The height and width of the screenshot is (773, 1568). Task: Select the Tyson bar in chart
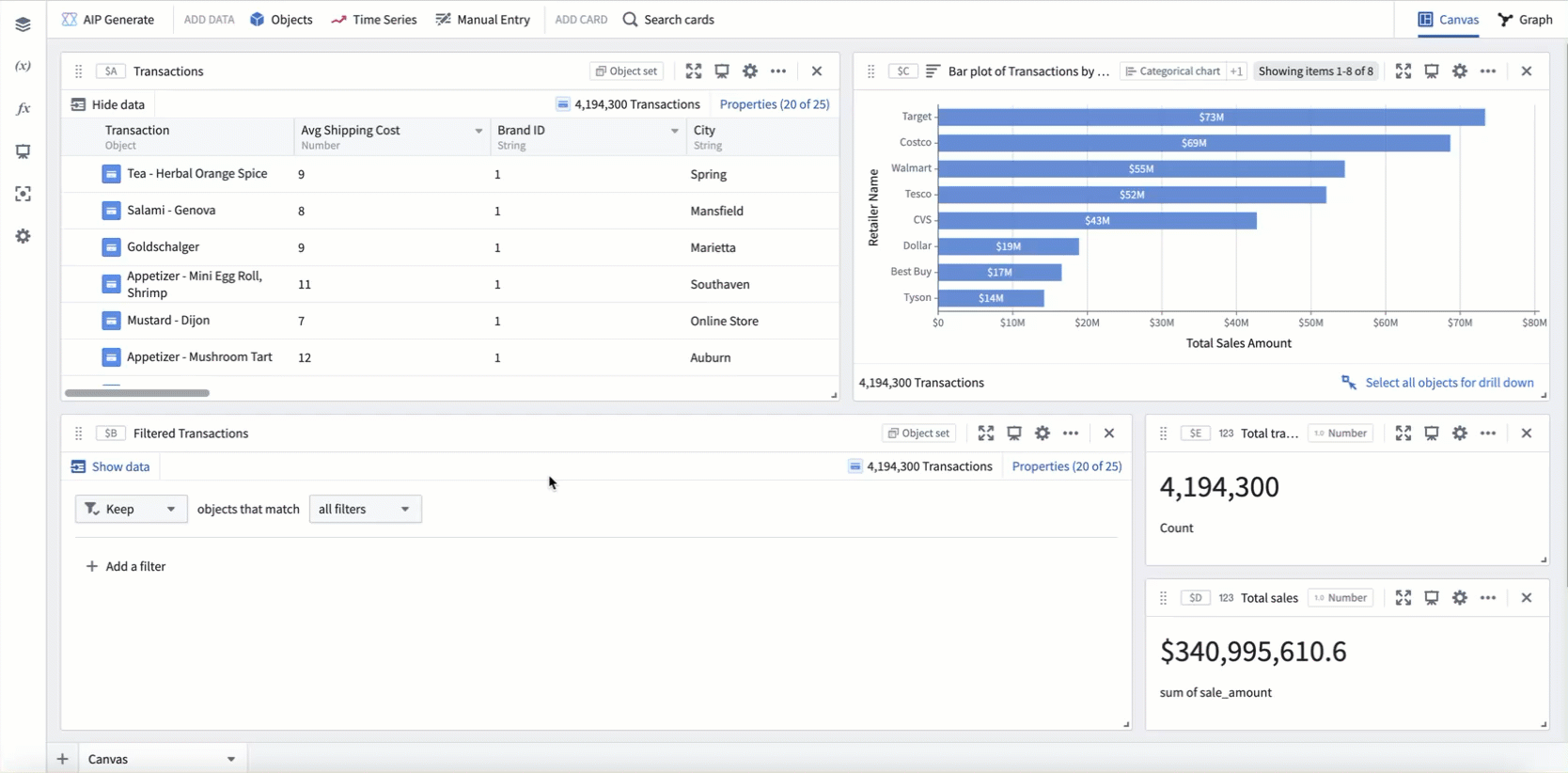tap(991, 298)
